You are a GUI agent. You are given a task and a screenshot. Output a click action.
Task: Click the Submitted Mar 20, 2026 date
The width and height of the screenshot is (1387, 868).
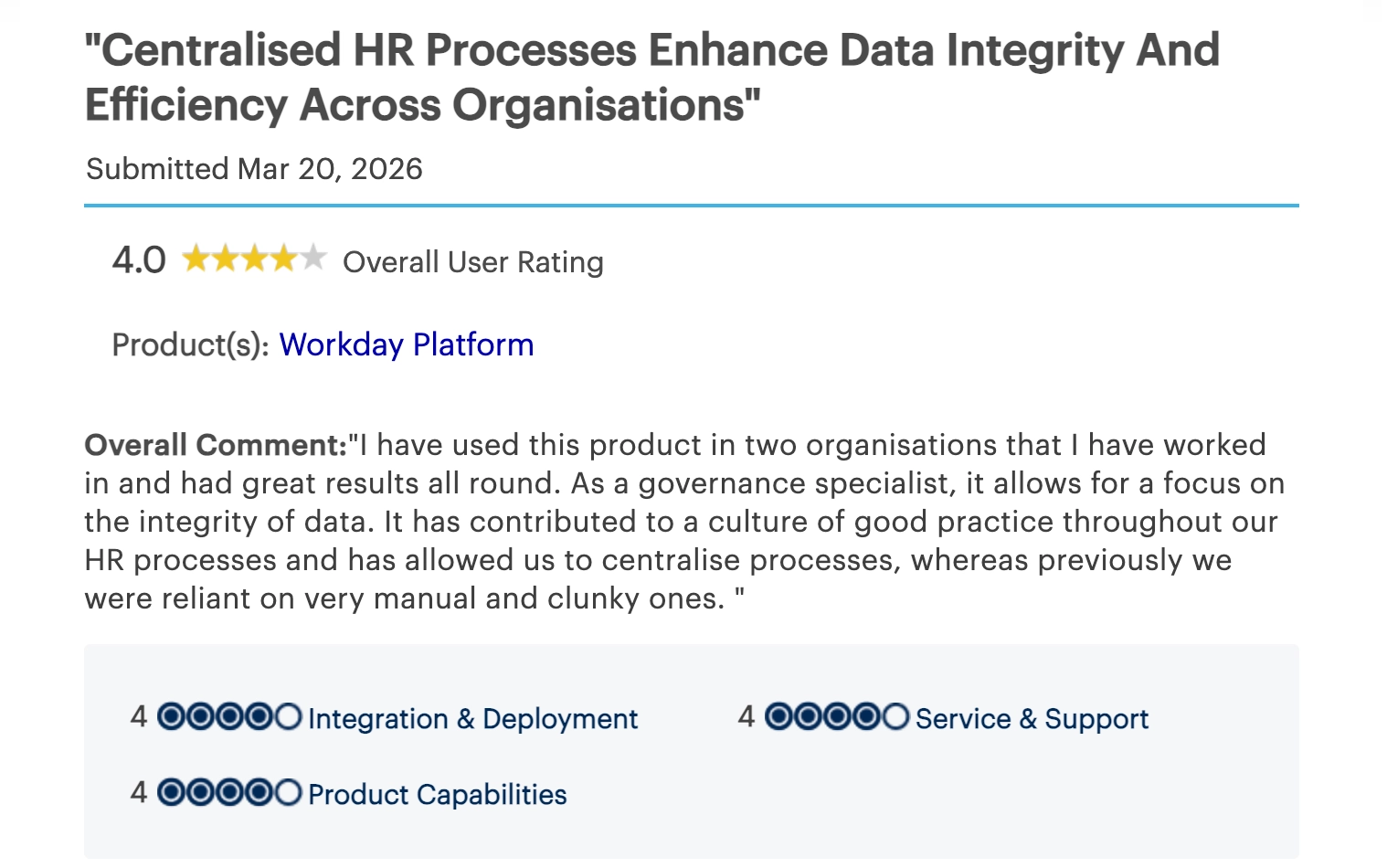(254, 169)
